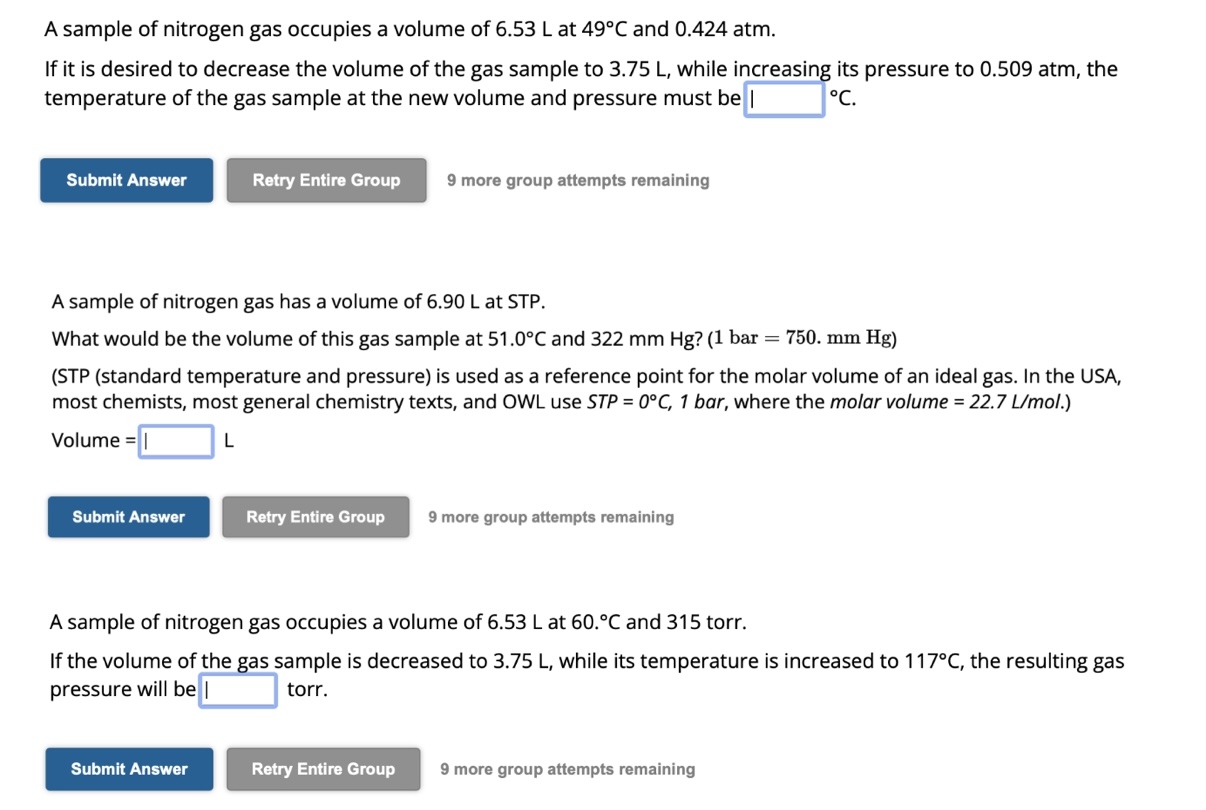
Task: Click the first attempts remaining text
Action: 578,180
